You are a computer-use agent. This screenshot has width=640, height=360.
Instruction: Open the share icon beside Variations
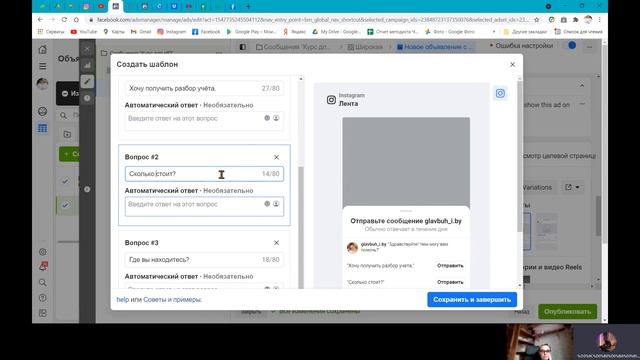click(x=568, y=187)
